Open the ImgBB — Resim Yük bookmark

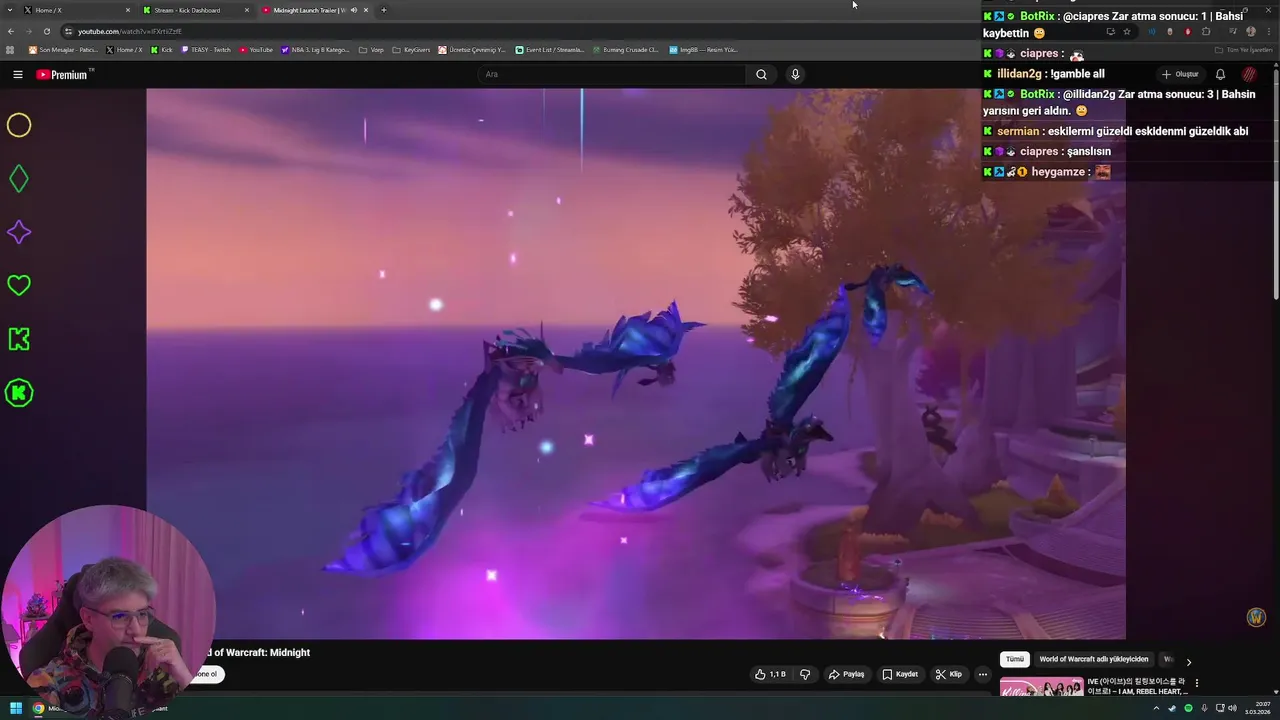[x=703, y=49]
